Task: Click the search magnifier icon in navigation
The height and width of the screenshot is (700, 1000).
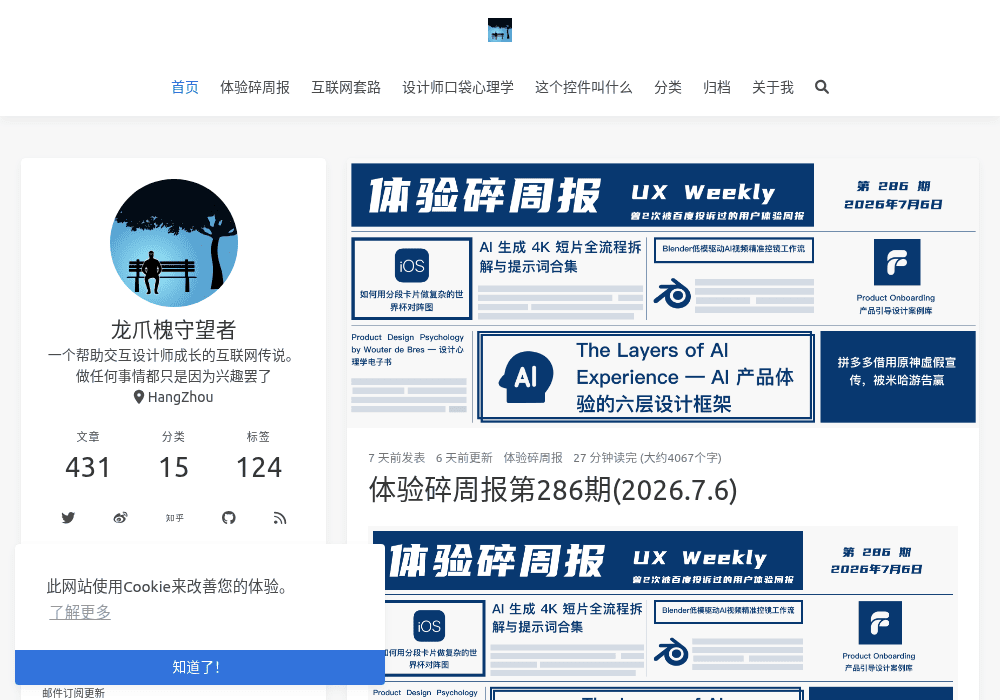Action: pyautogui.click(x=821, y=87)
